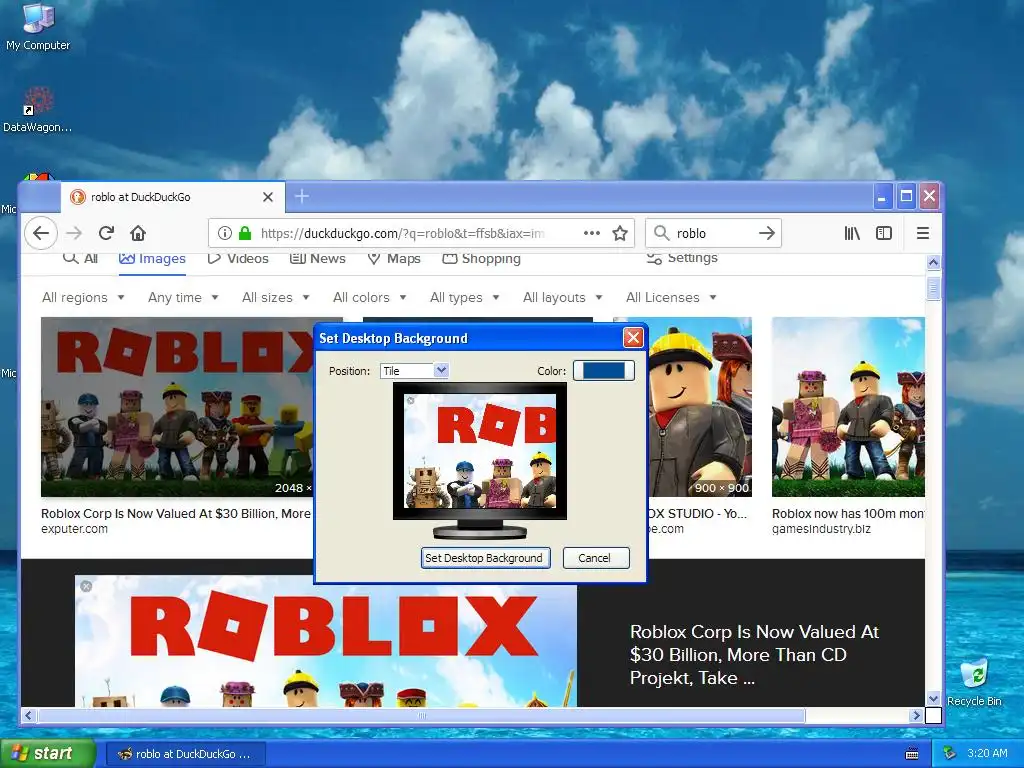Open the All regions filter dropdown
Viewport: 1024px width, 768px height.
click(x=84, y=297)
